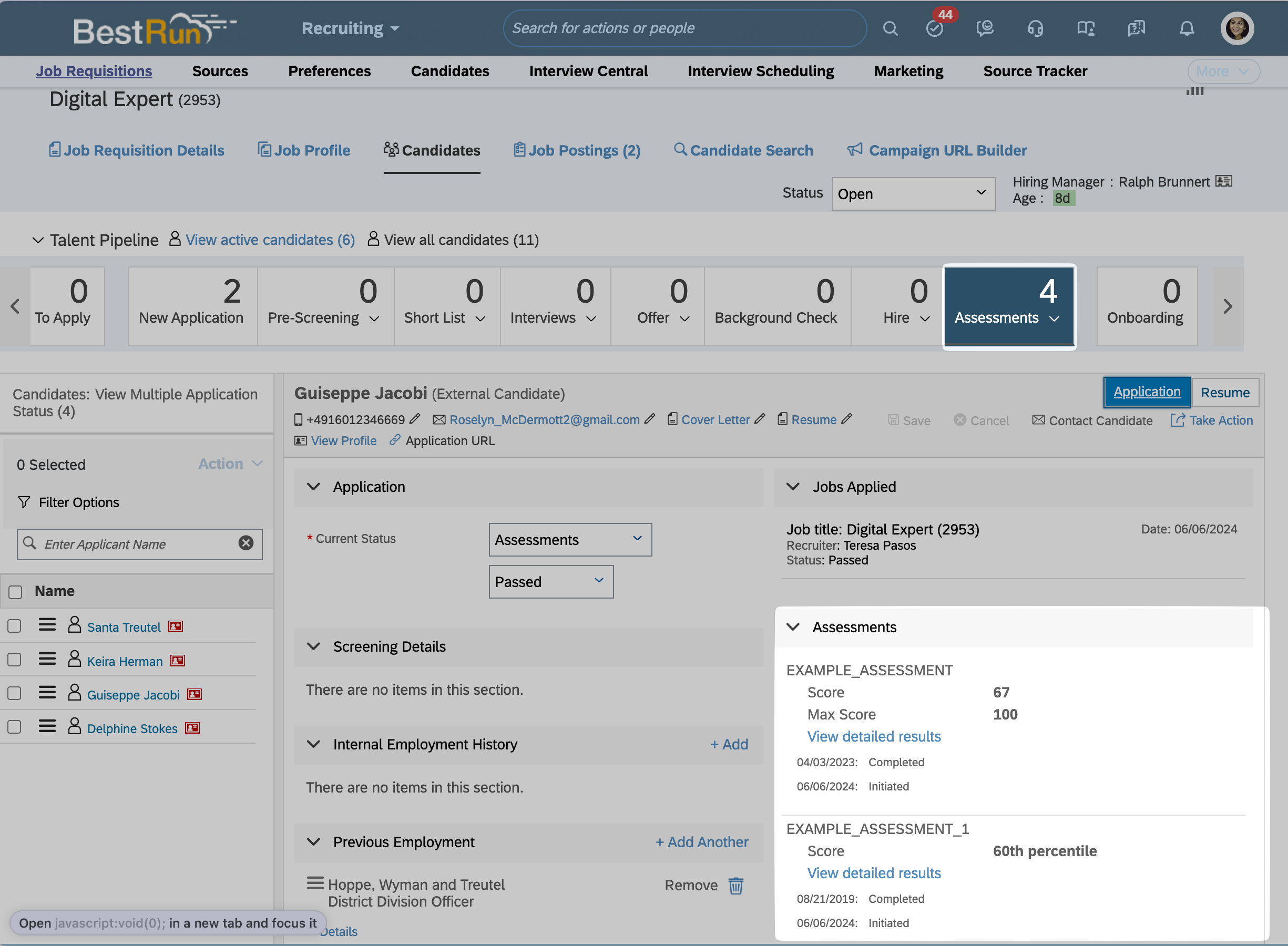Open the Action dropdown for selected candidates

pos(230,464)
